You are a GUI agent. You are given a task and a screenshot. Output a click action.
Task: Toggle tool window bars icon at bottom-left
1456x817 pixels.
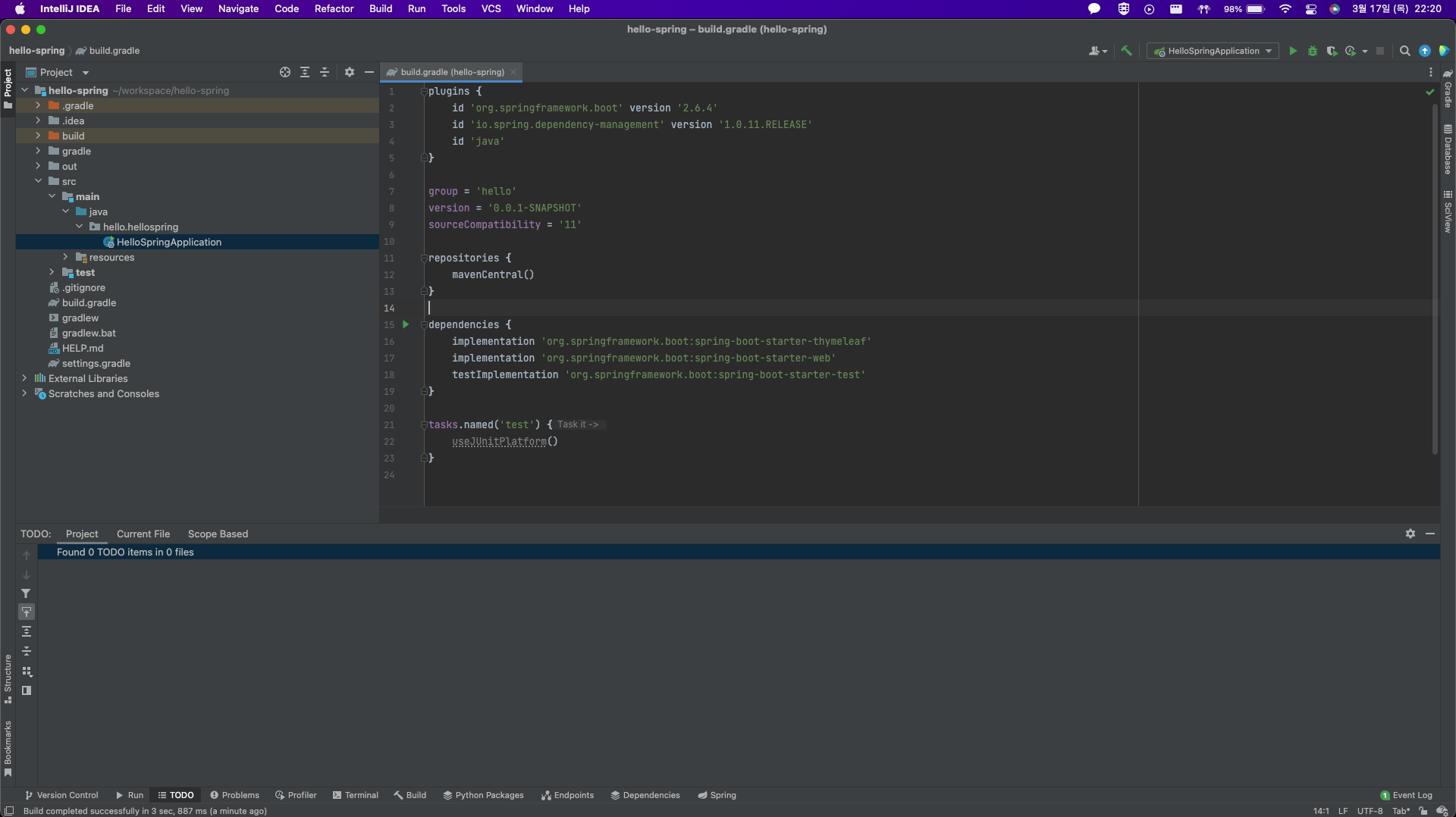coord(9,811)
